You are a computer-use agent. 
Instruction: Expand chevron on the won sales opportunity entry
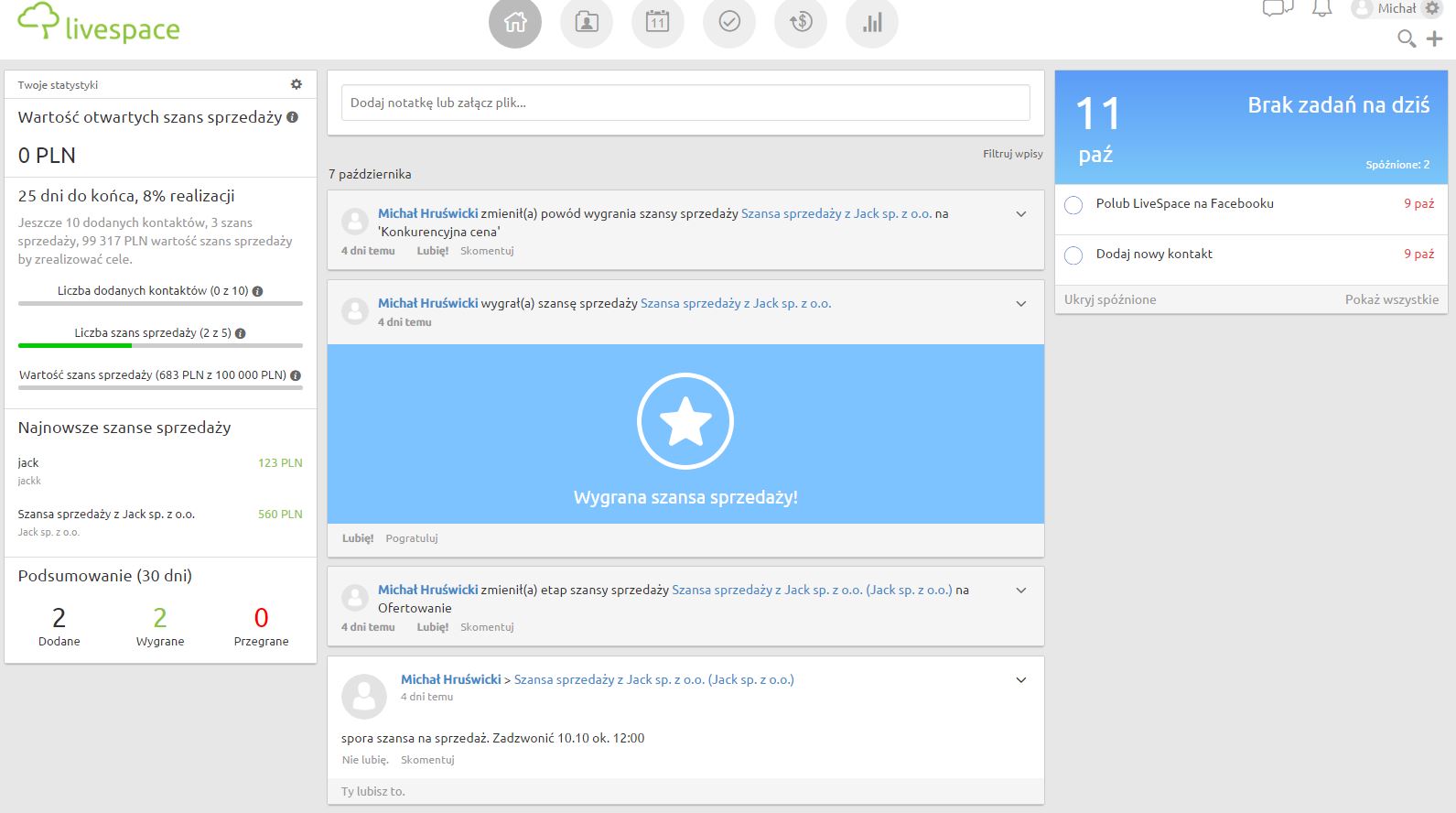click(x=1021, y=304)
